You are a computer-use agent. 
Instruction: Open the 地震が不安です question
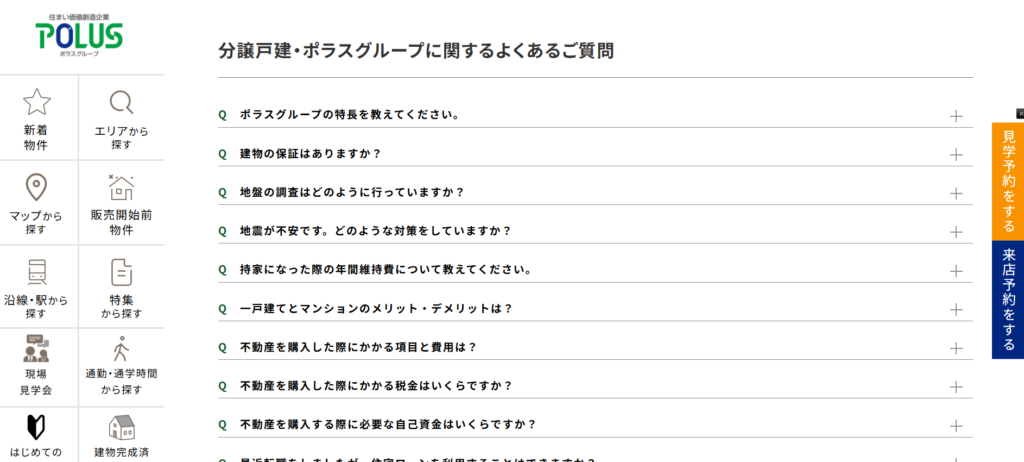coord(375,231)
